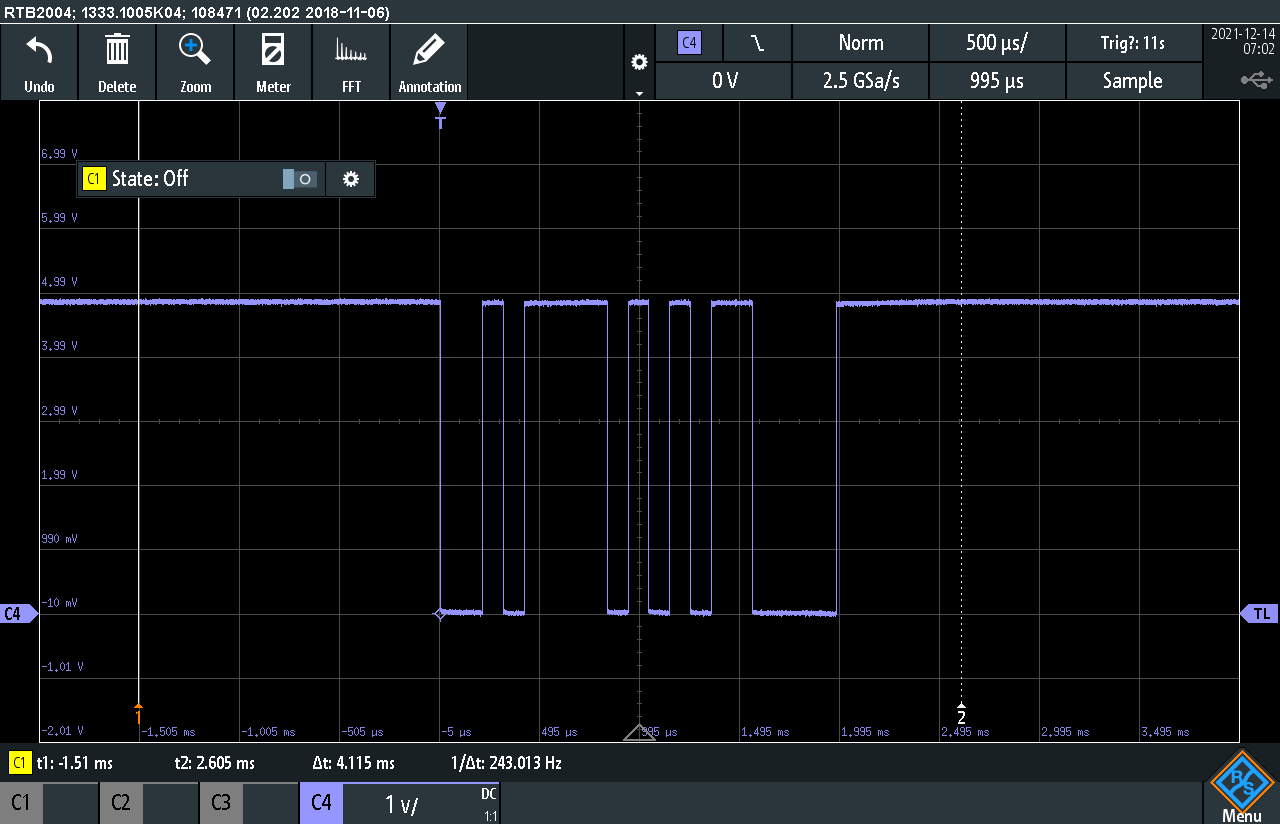Click the Δt: 4.115 ms readout
This screenshot has width=1280, height=824.
click(354, 763)
